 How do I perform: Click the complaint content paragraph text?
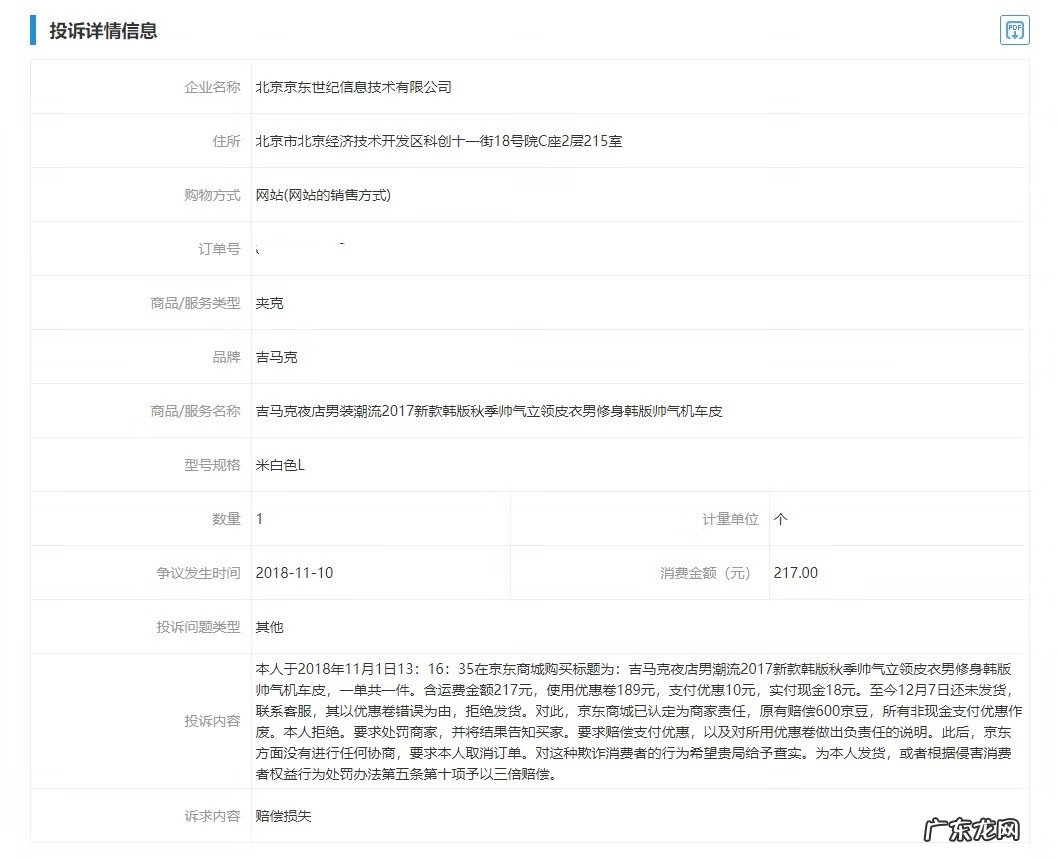[630, 720]
